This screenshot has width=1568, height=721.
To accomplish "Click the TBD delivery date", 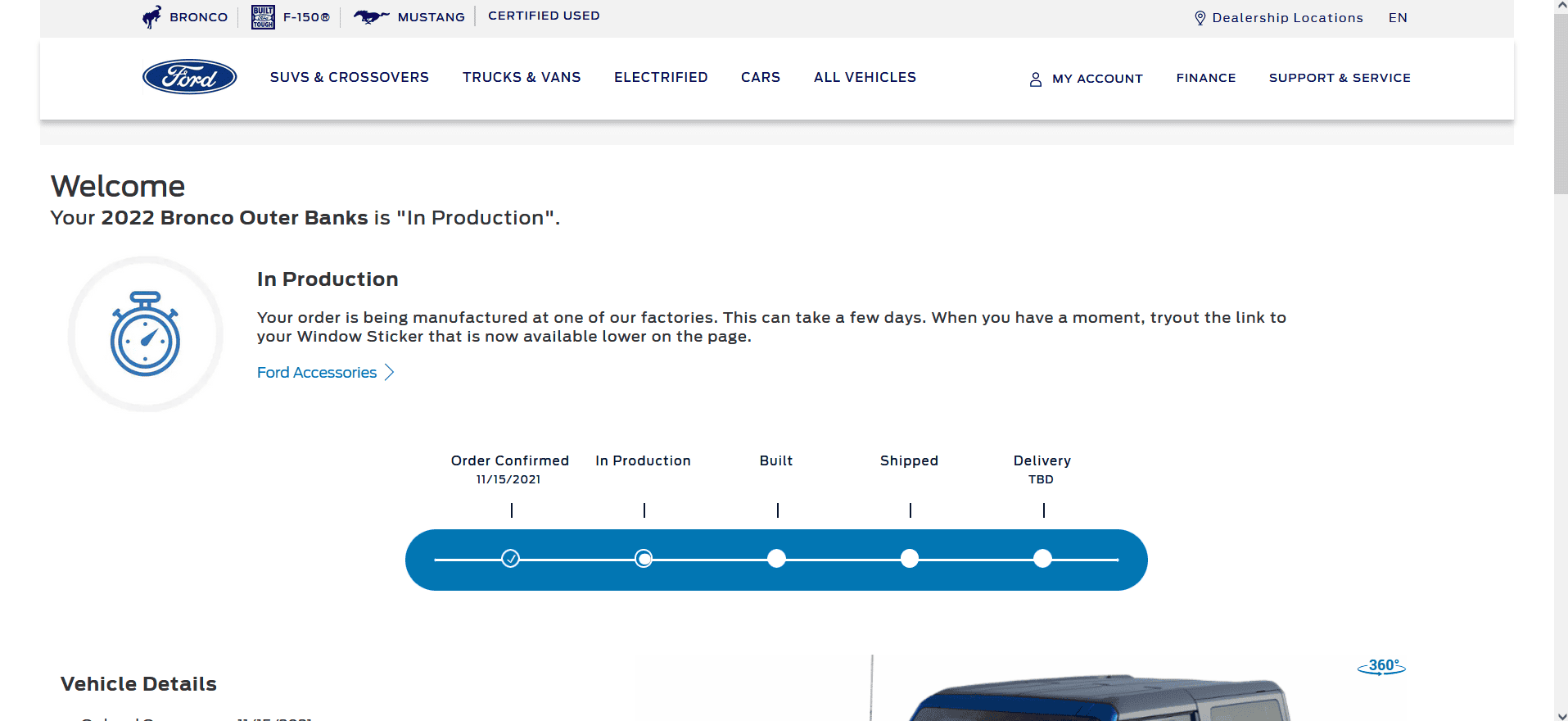I will pos(1041,479).
